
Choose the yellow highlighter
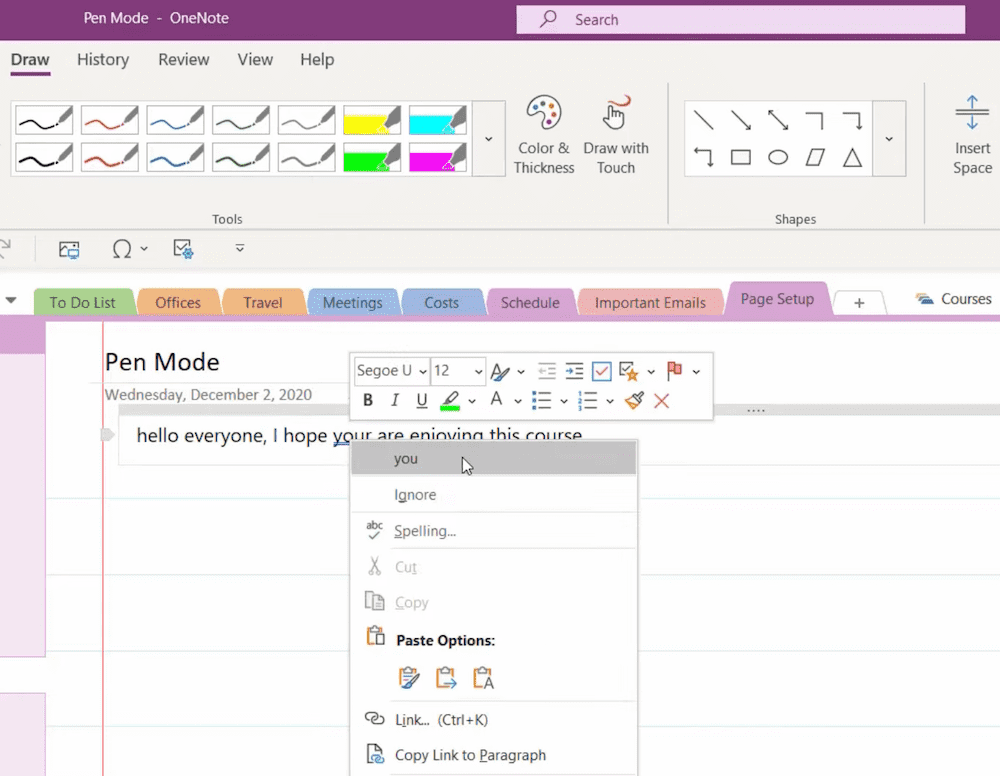coord(372,120)
